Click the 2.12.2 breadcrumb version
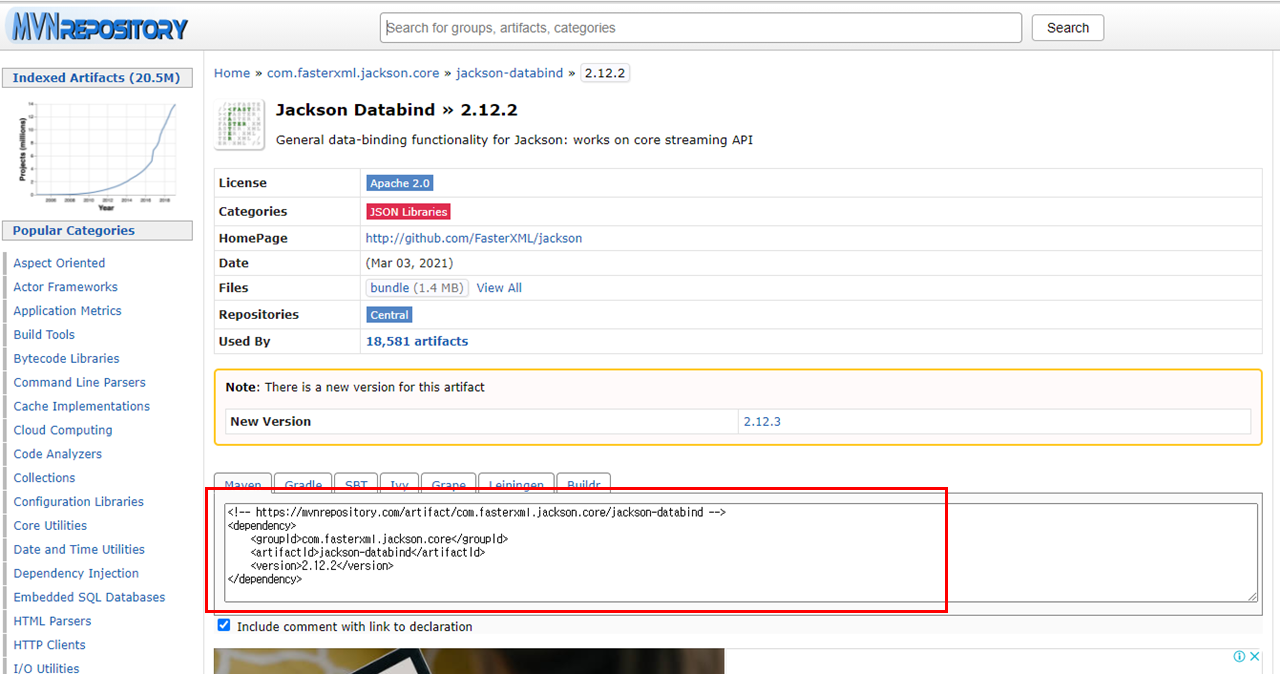Screen dimensions: 1280x674 [605, 73]
